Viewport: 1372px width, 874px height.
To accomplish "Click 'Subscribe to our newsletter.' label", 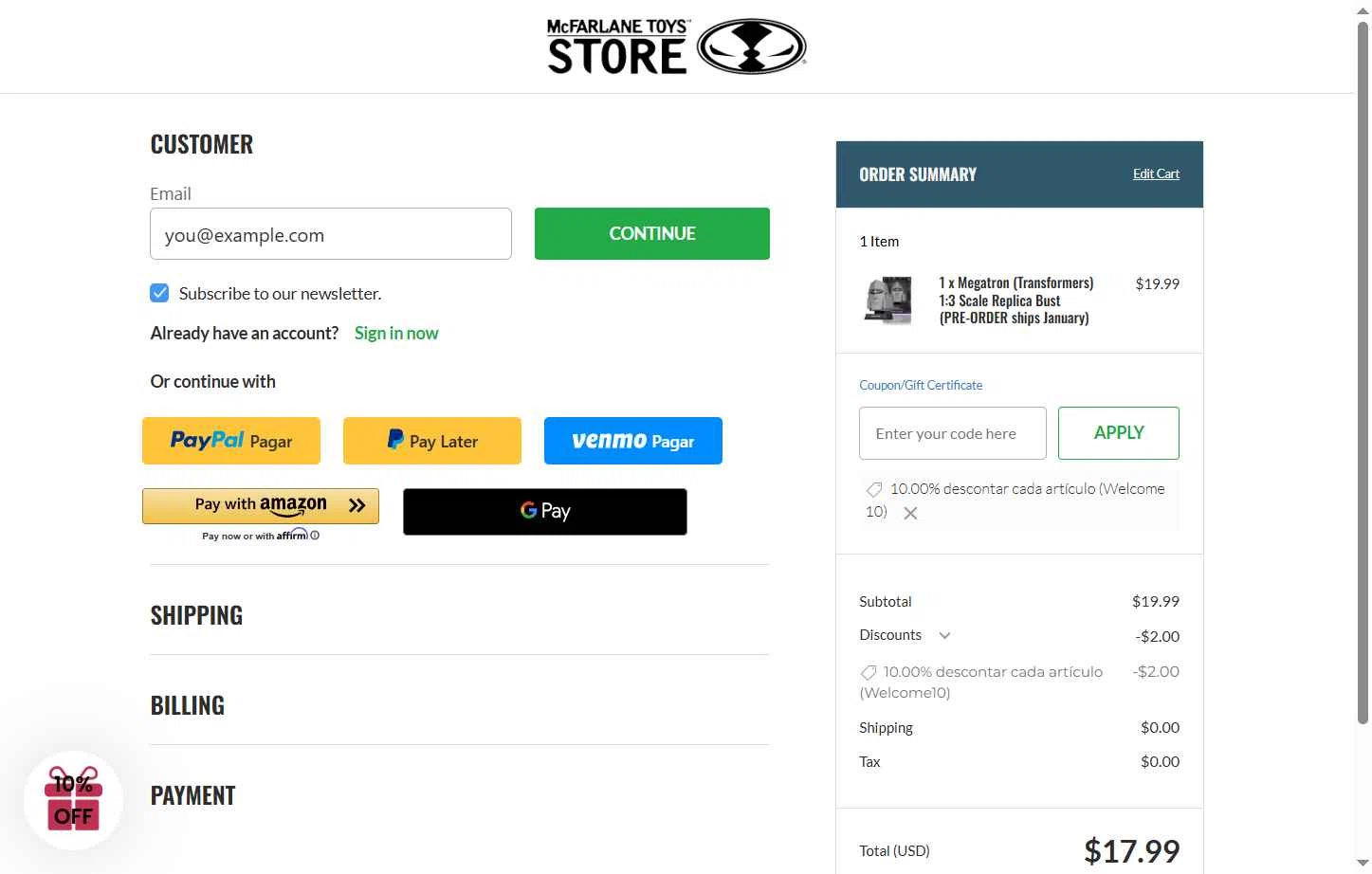I will click(281, 294).
